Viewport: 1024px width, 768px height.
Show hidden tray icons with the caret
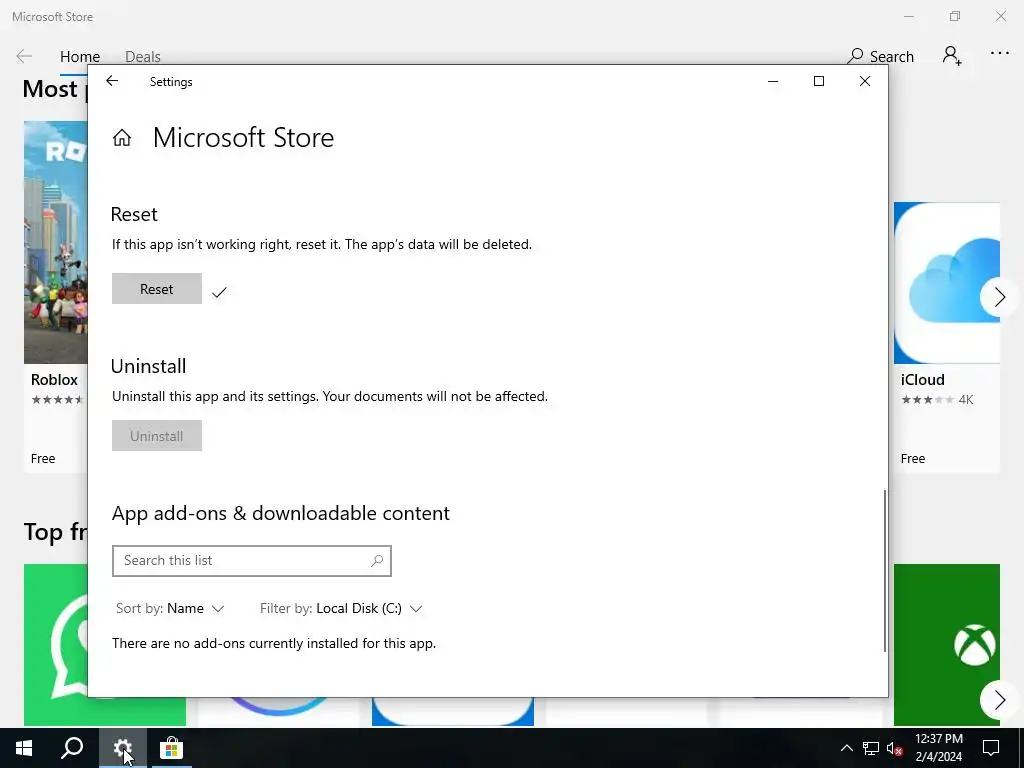[x=846, y=748]
